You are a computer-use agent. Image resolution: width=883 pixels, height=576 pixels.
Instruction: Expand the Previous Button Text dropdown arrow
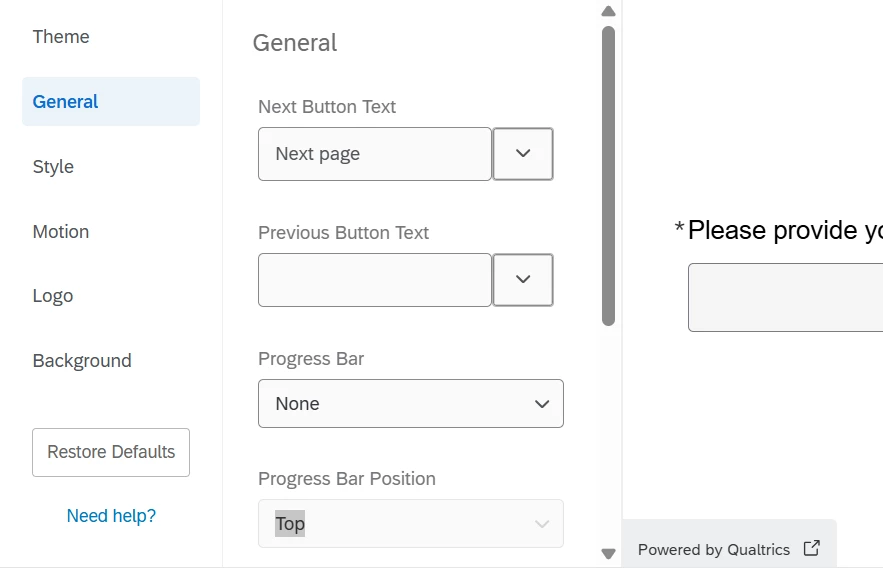[x=523, y=280]
